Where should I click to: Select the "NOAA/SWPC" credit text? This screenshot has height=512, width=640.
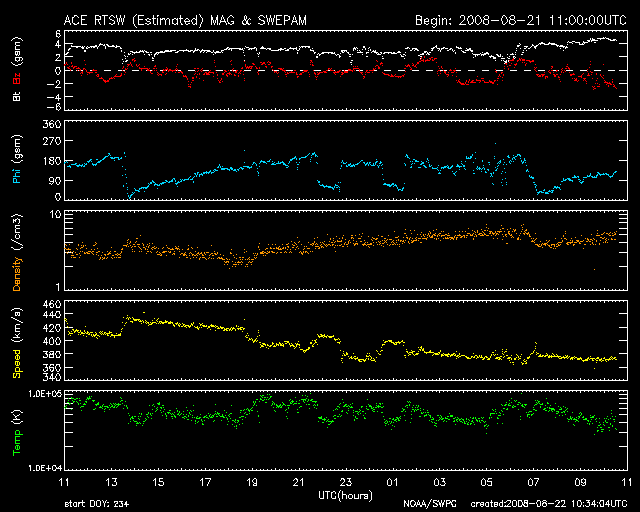pyautogui.click(x=429, y=504)
